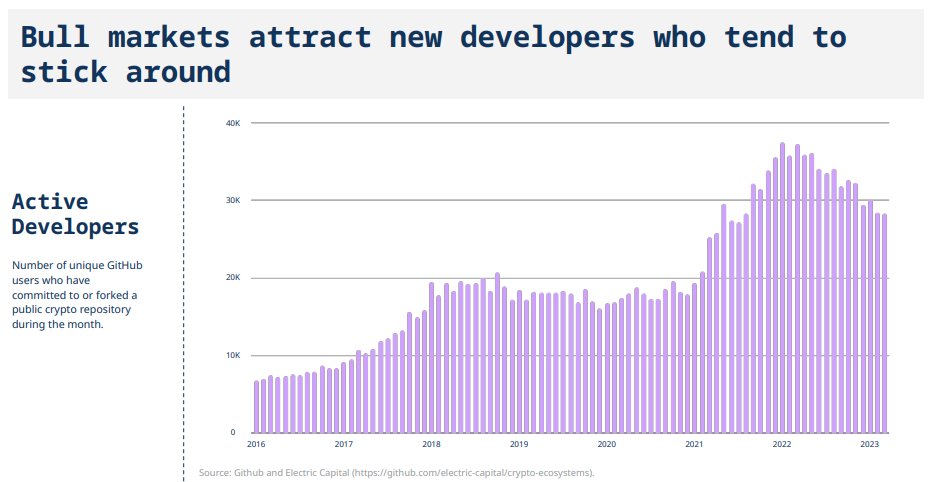Click the tallest bar in the chart
Image resolution: width=935 pixels, height=482 pixels.
782,290
